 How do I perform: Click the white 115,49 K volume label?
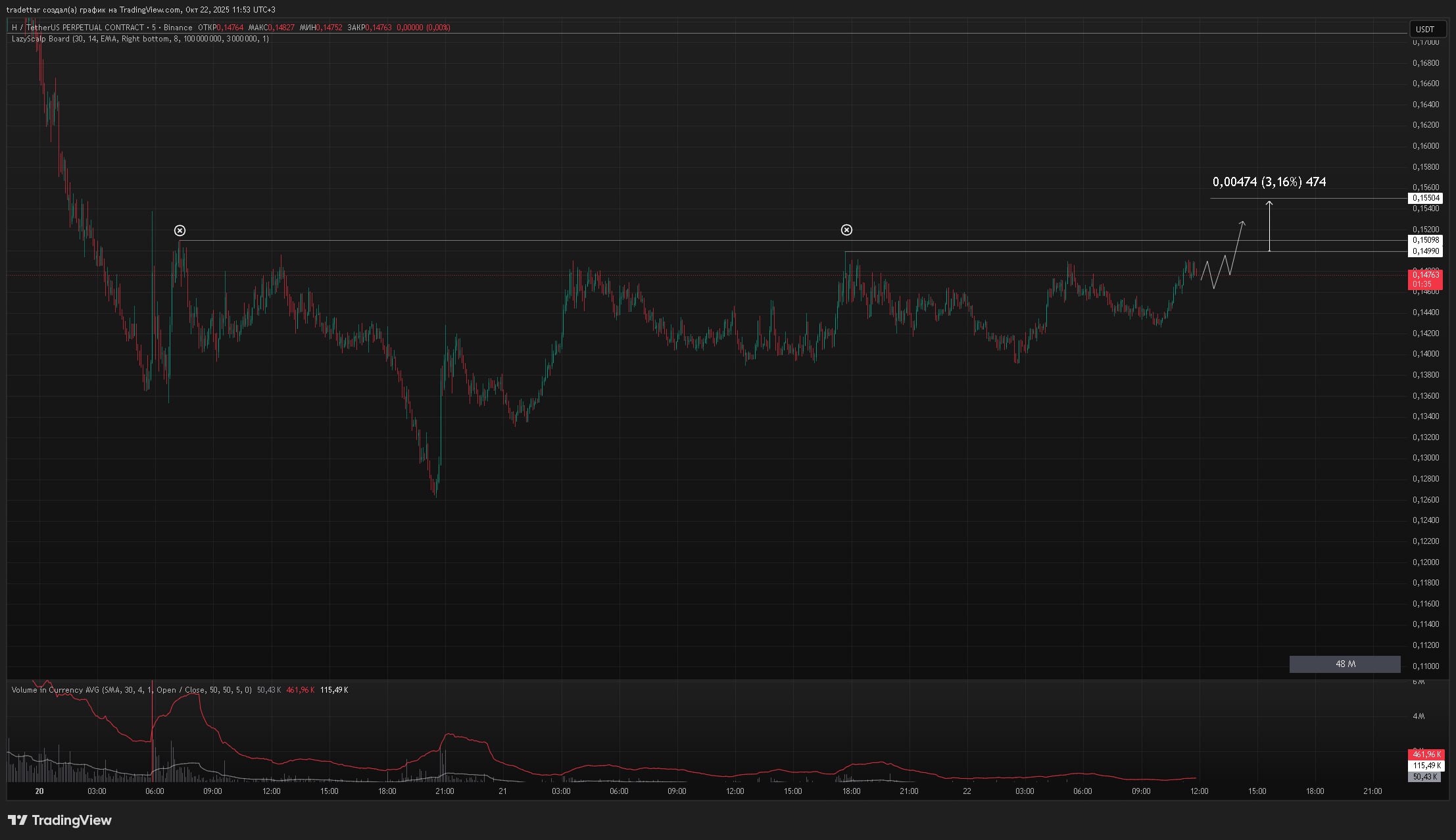pyautogui.click(x=1425, y=766)
